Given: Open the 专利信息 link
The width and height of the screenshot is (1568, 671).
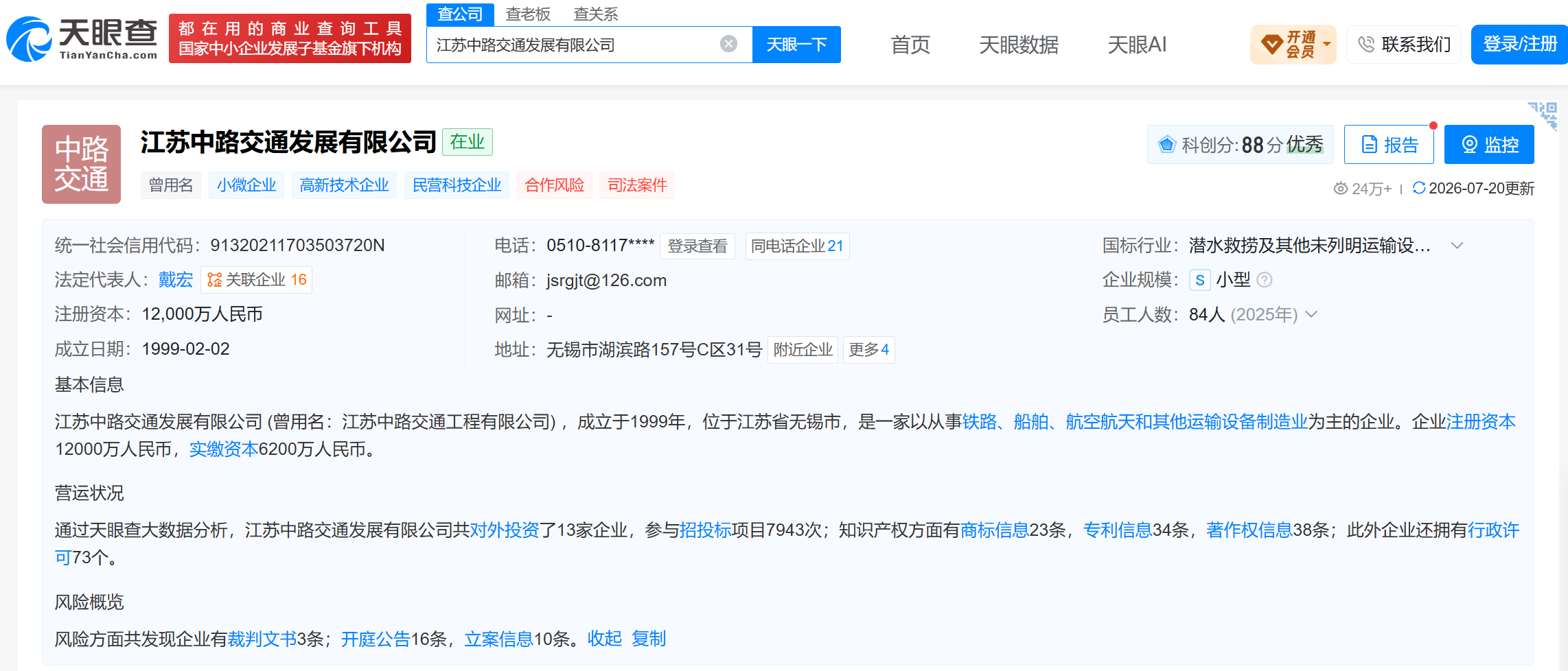Looking at the screenshot, I should pyautogui.click(x=1118, y=530).
